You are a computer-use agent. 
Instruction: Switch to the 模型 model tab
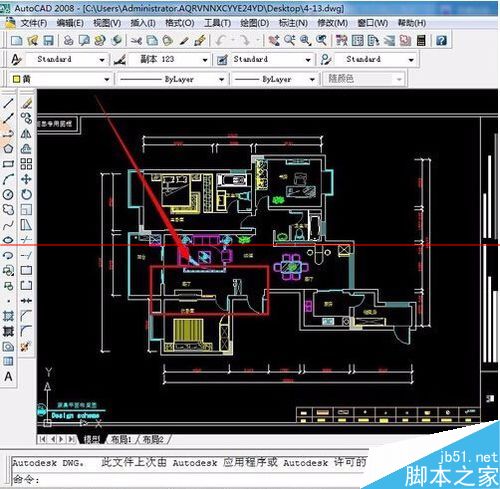(x=91, y=439)
